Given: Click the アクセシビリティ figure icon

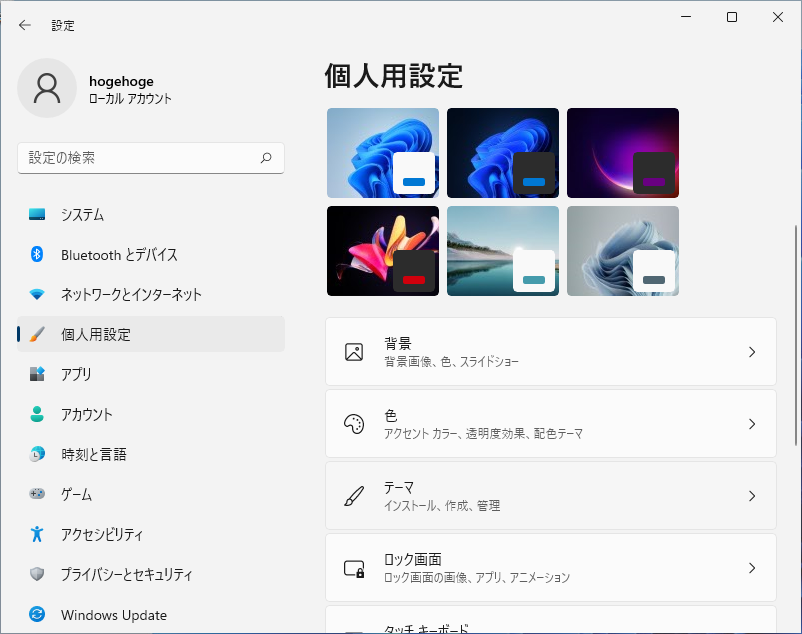Looking at the screenshot, I should [37, 534].
